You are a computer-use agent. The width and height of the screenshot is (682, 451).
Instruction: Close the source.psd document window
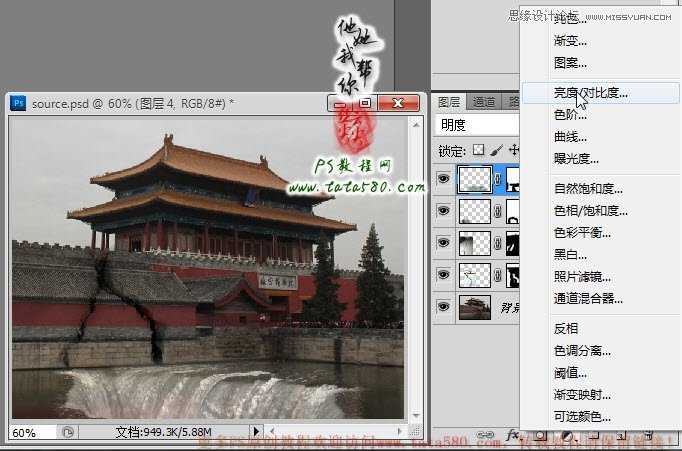(x=398, y=103)
